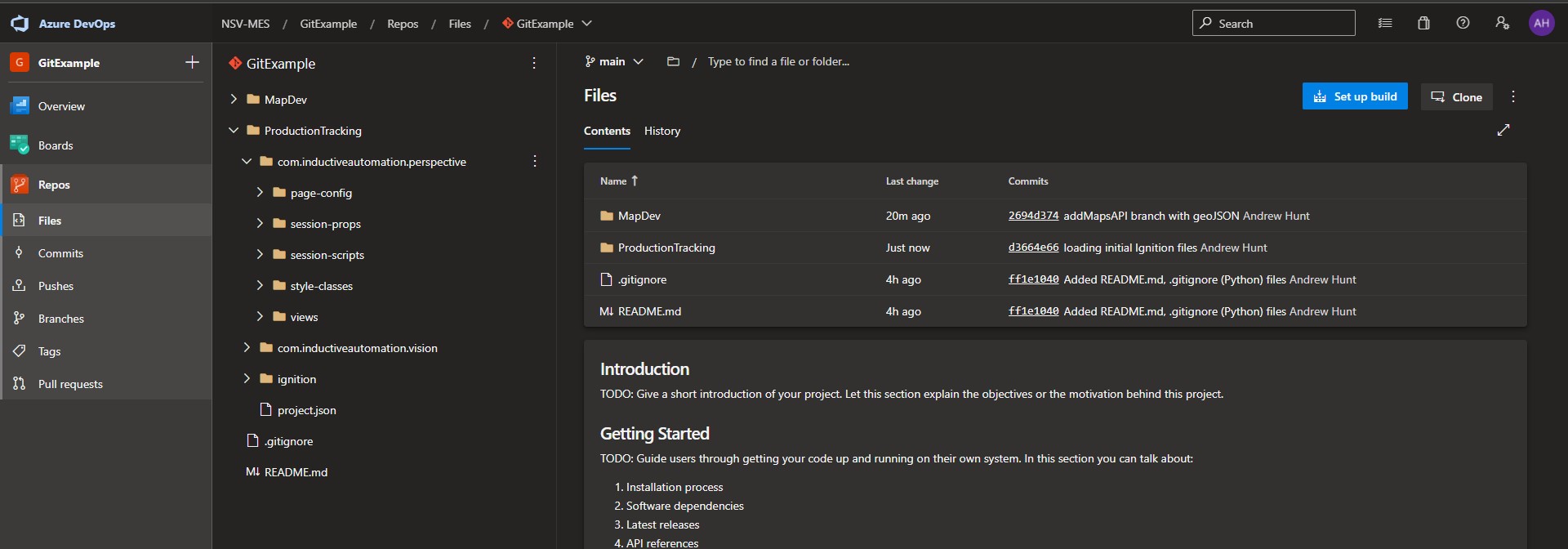Expand the style-classes folder
This screenshot has width=1568, height=549.
pos(260,285)
